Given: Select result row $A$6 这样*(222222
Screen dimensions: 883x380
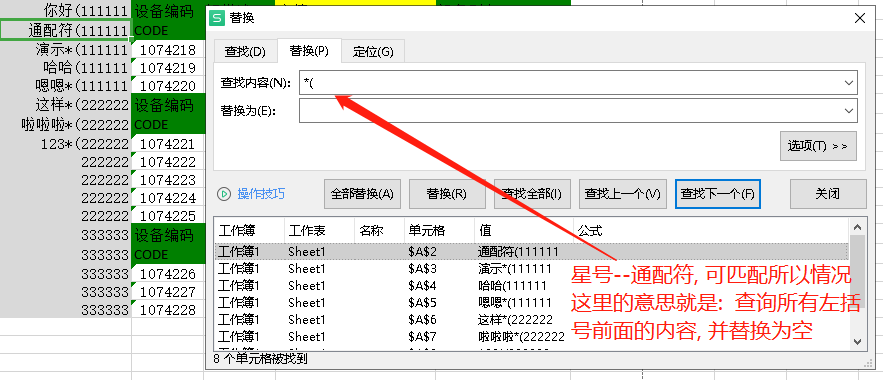Looking at the screenshot, I should (531, 319).
